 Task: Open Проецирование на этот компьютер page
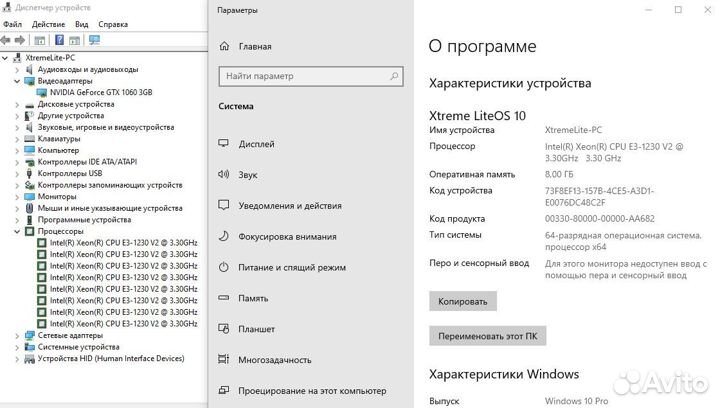(x=312, y=391)
